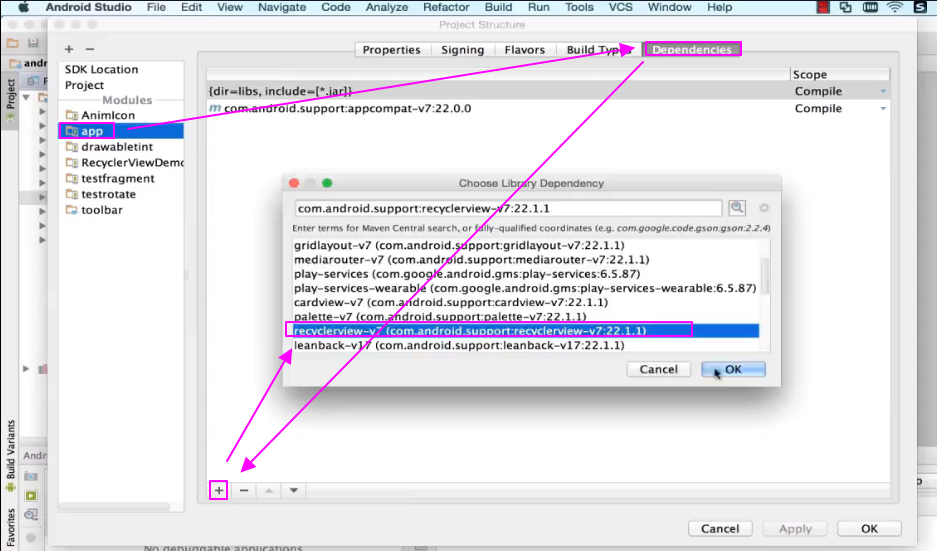Open the Refactor menu
The image size is (937, 551).
pyautogui.click(x=446, y=7)
